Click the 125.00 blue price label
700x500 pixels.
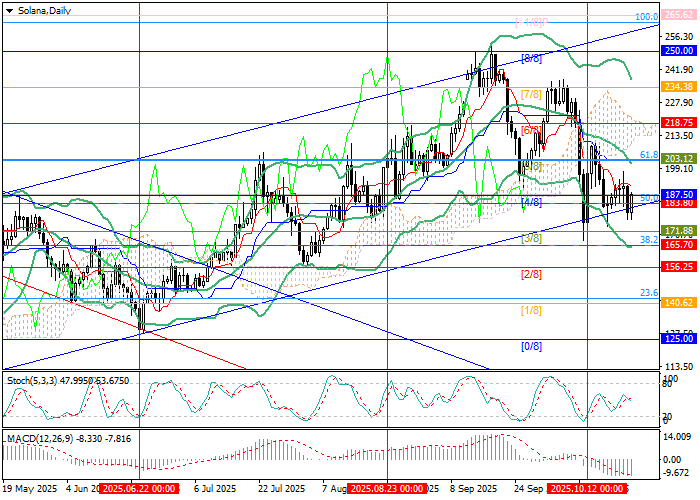[679, 339]
